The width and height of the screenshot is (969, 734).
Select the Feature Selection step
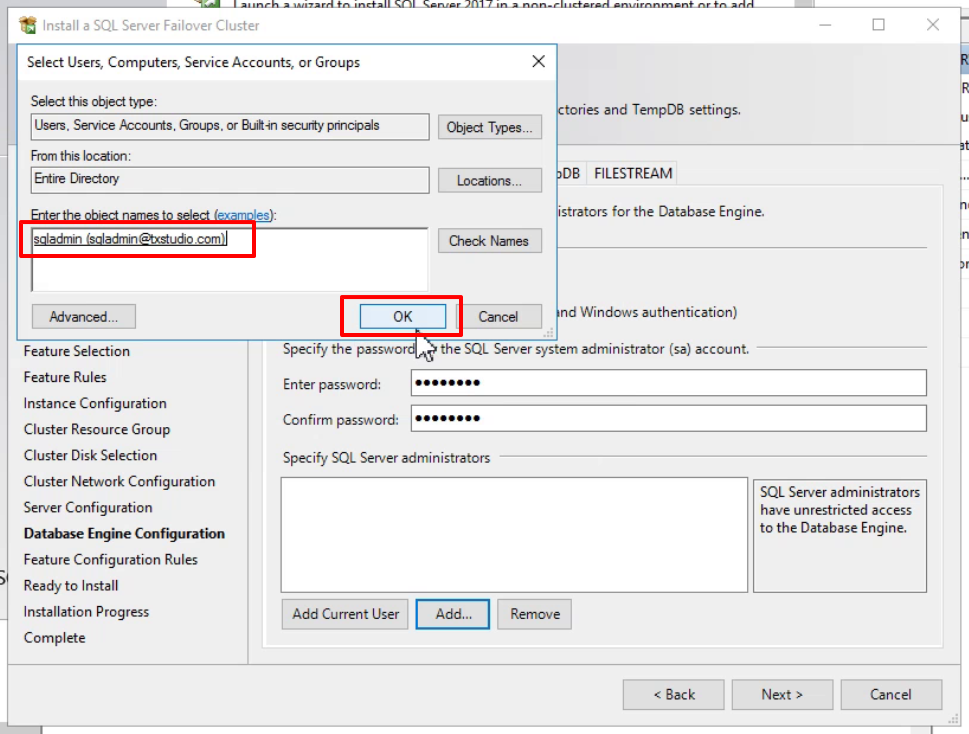click(77, 351)
